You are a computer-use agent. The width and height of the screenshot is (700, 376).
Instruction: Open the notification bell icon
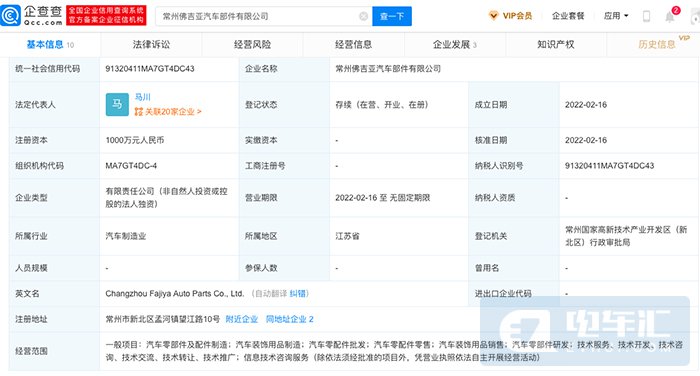click(670, 17)
